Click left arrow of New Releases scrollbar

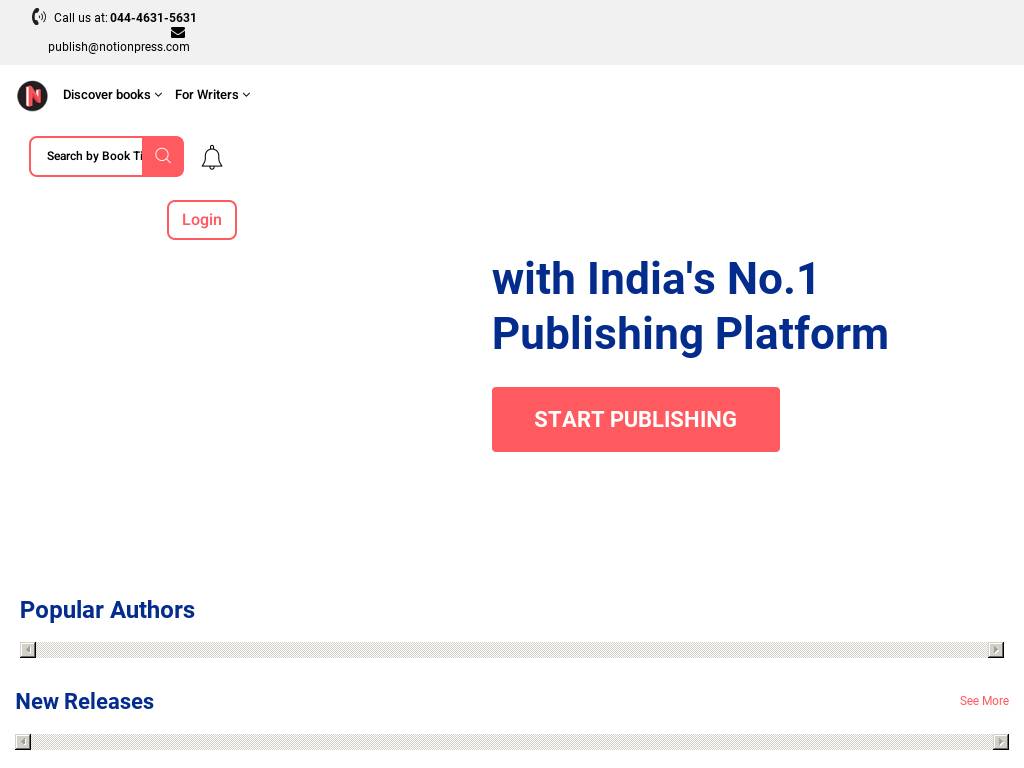coord(23,742)
